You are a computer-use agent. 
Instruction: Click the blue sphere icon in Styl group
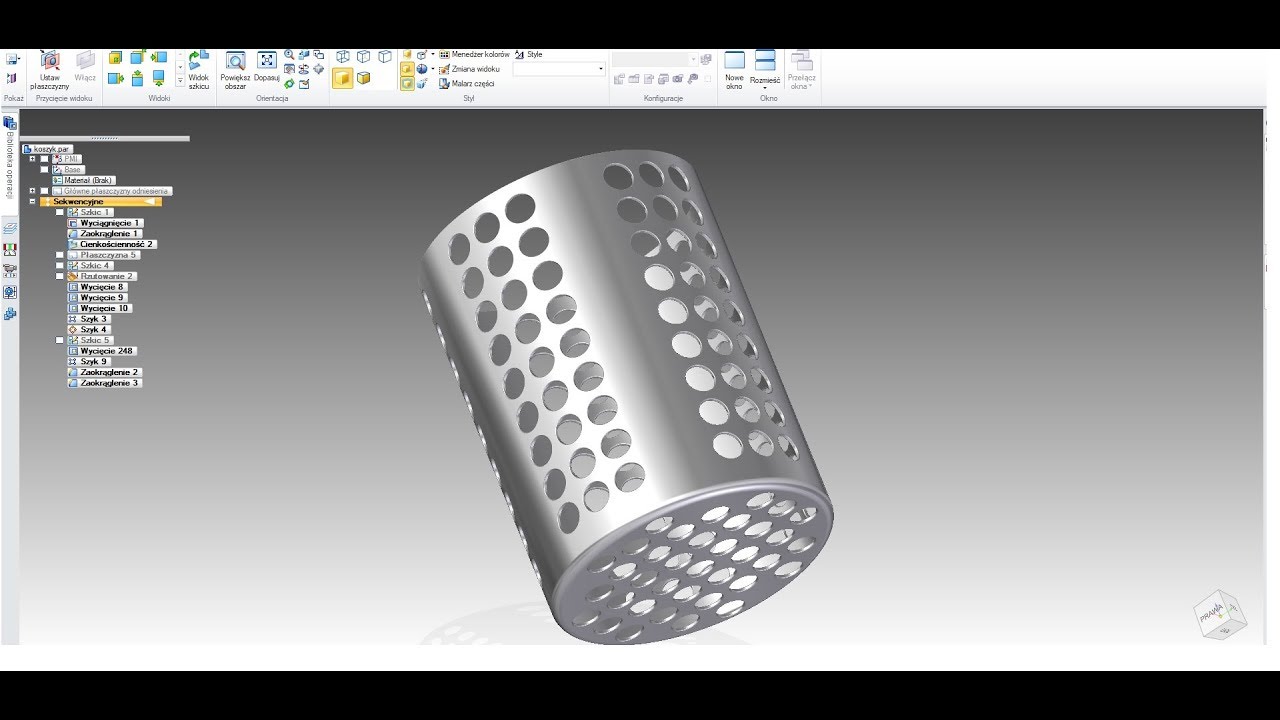click(x=422, y=69)
